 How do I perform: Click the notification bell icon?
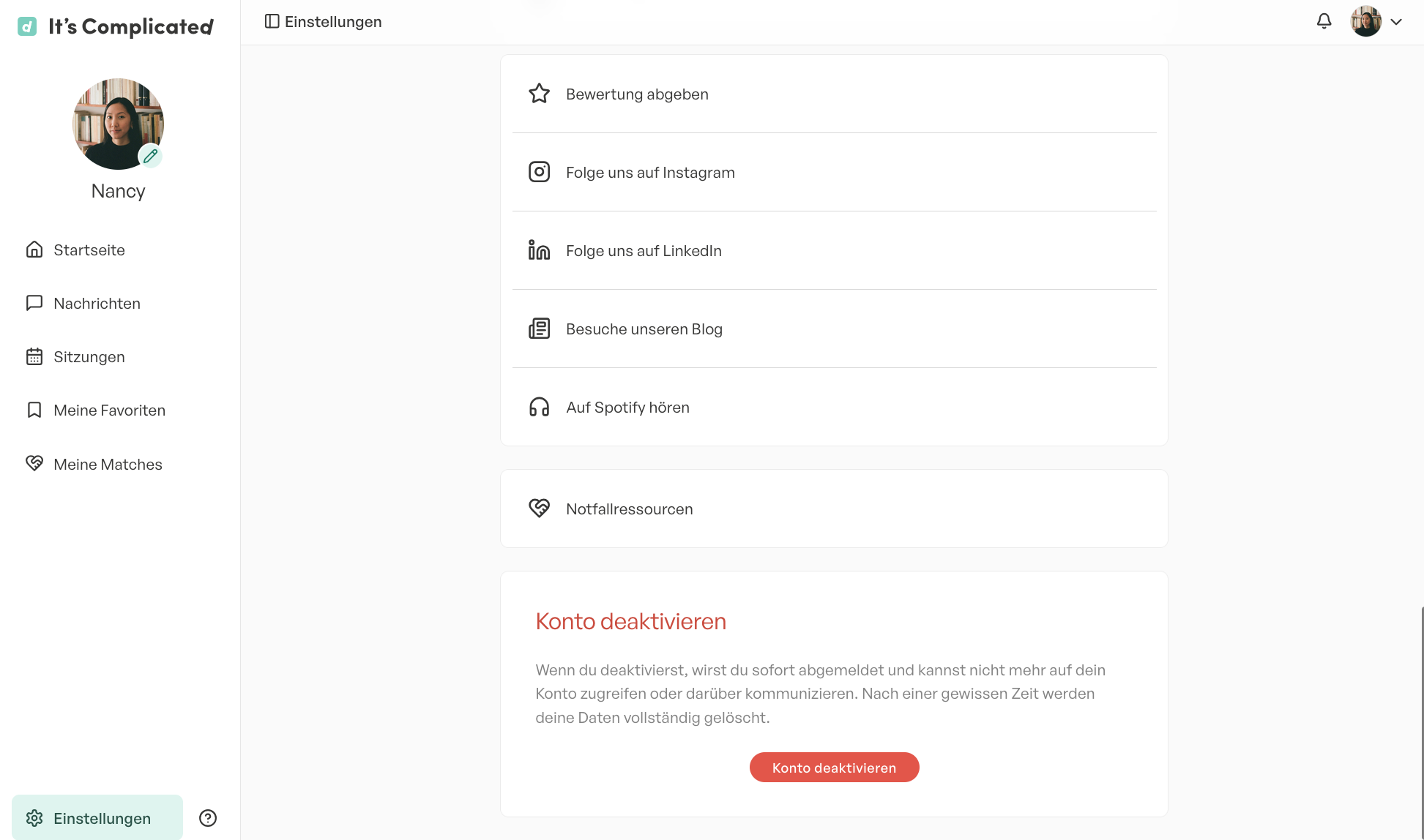(x=1324, y=21)
